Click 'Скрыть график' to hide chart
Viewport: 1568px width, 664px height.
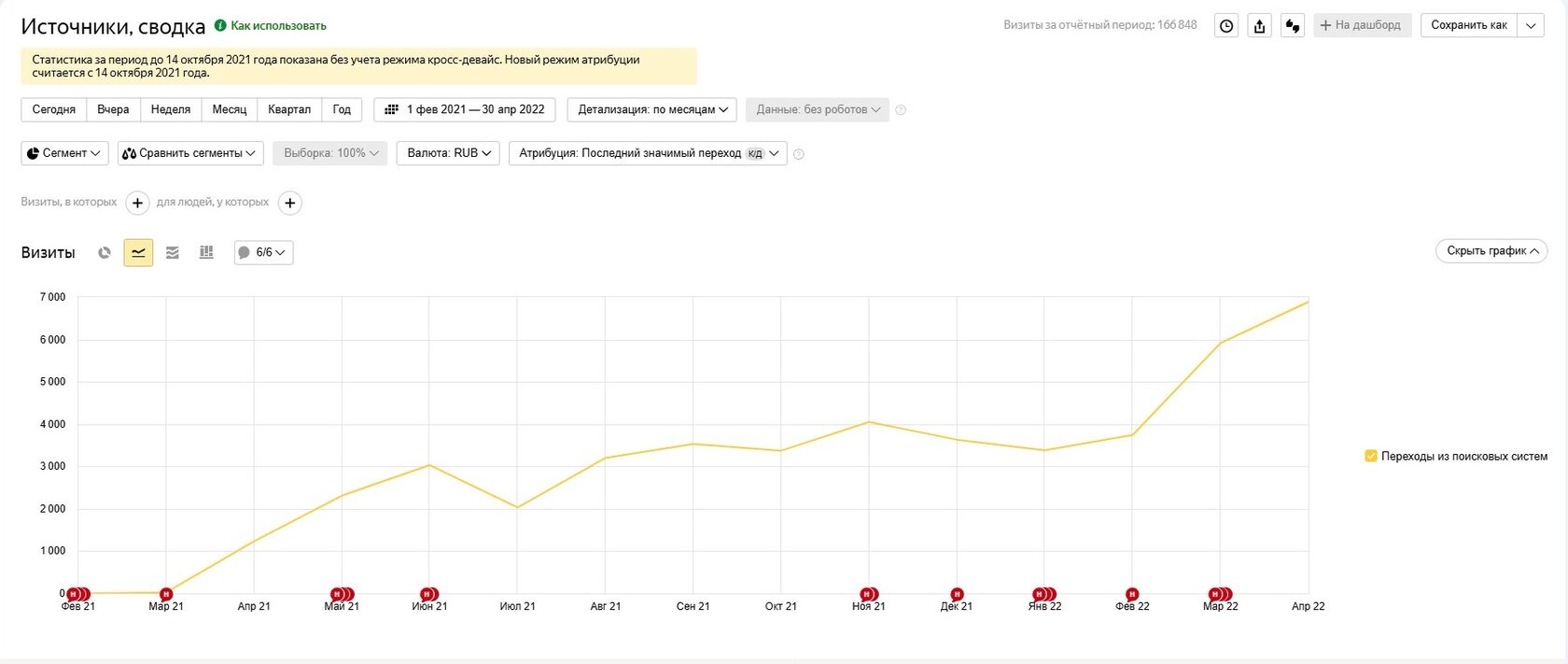1491,251
